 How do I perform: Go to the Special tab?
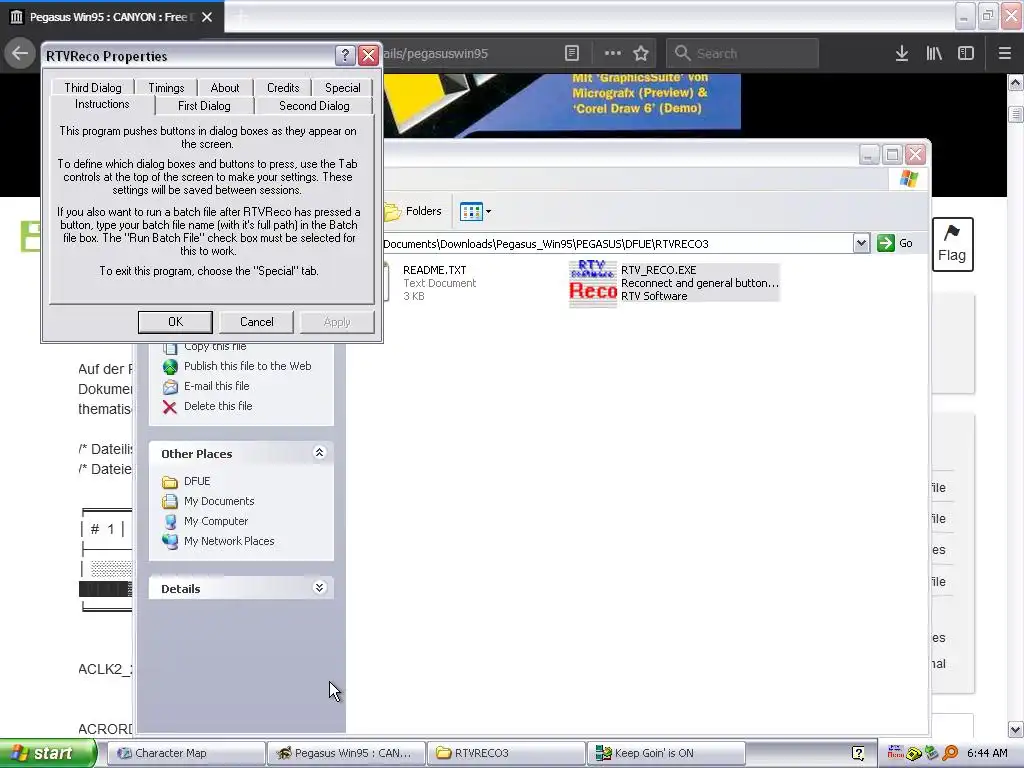tap(342, 88)
